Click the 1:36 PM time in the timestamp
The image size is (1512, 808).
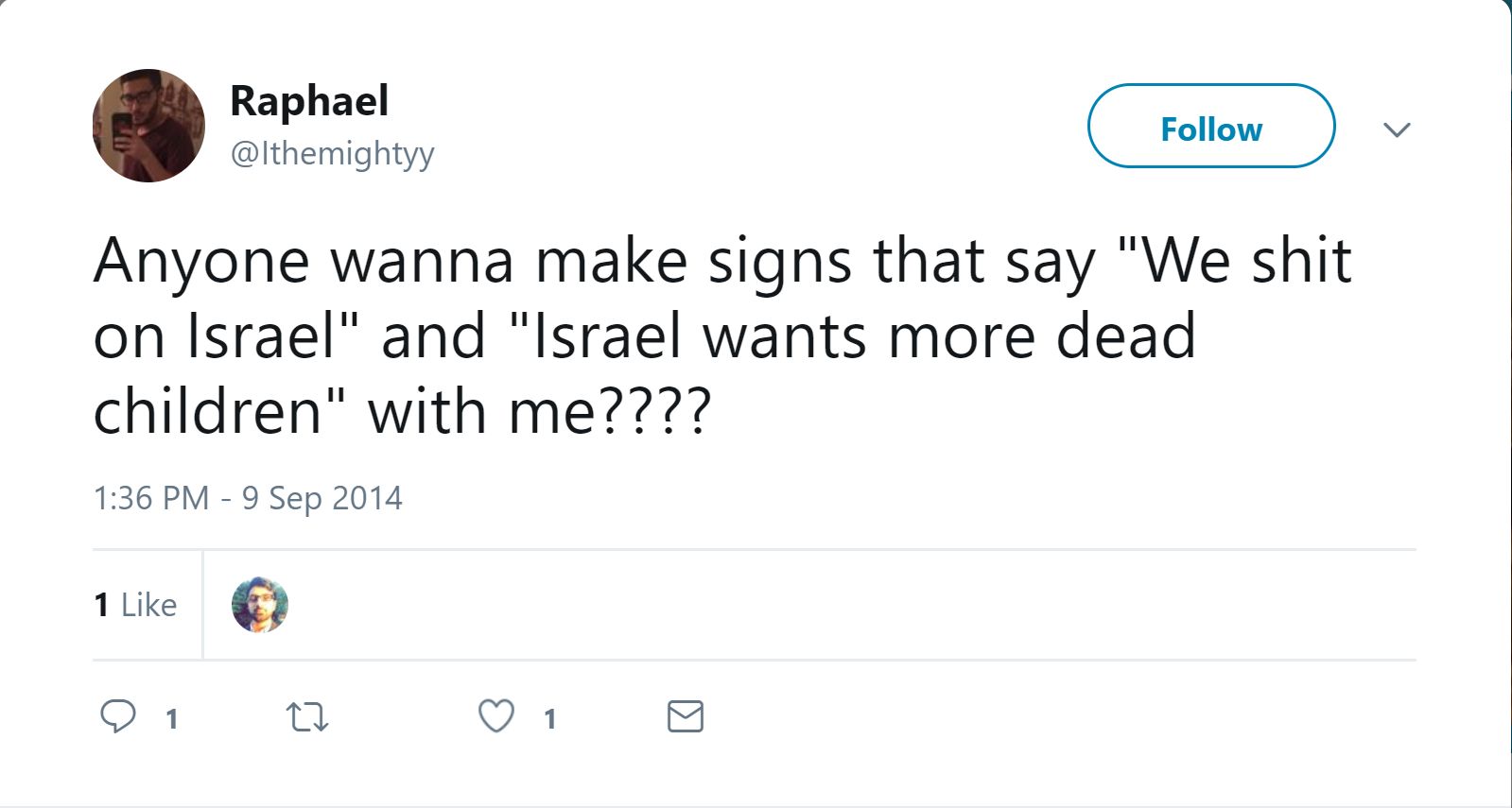point(151,498)
